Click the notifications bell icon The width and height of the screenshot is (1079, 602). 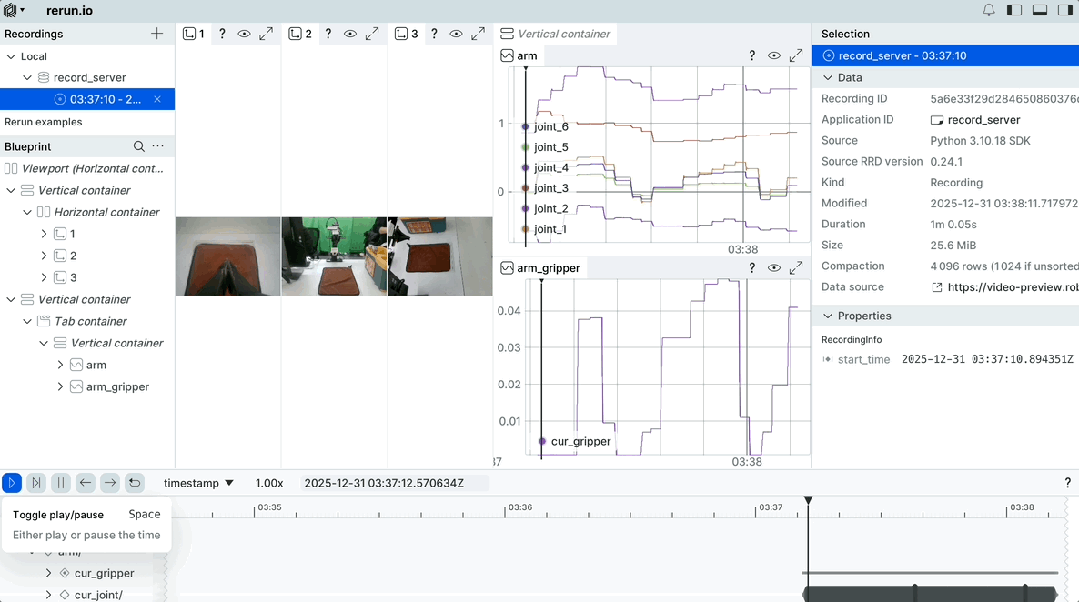[988, 11]
